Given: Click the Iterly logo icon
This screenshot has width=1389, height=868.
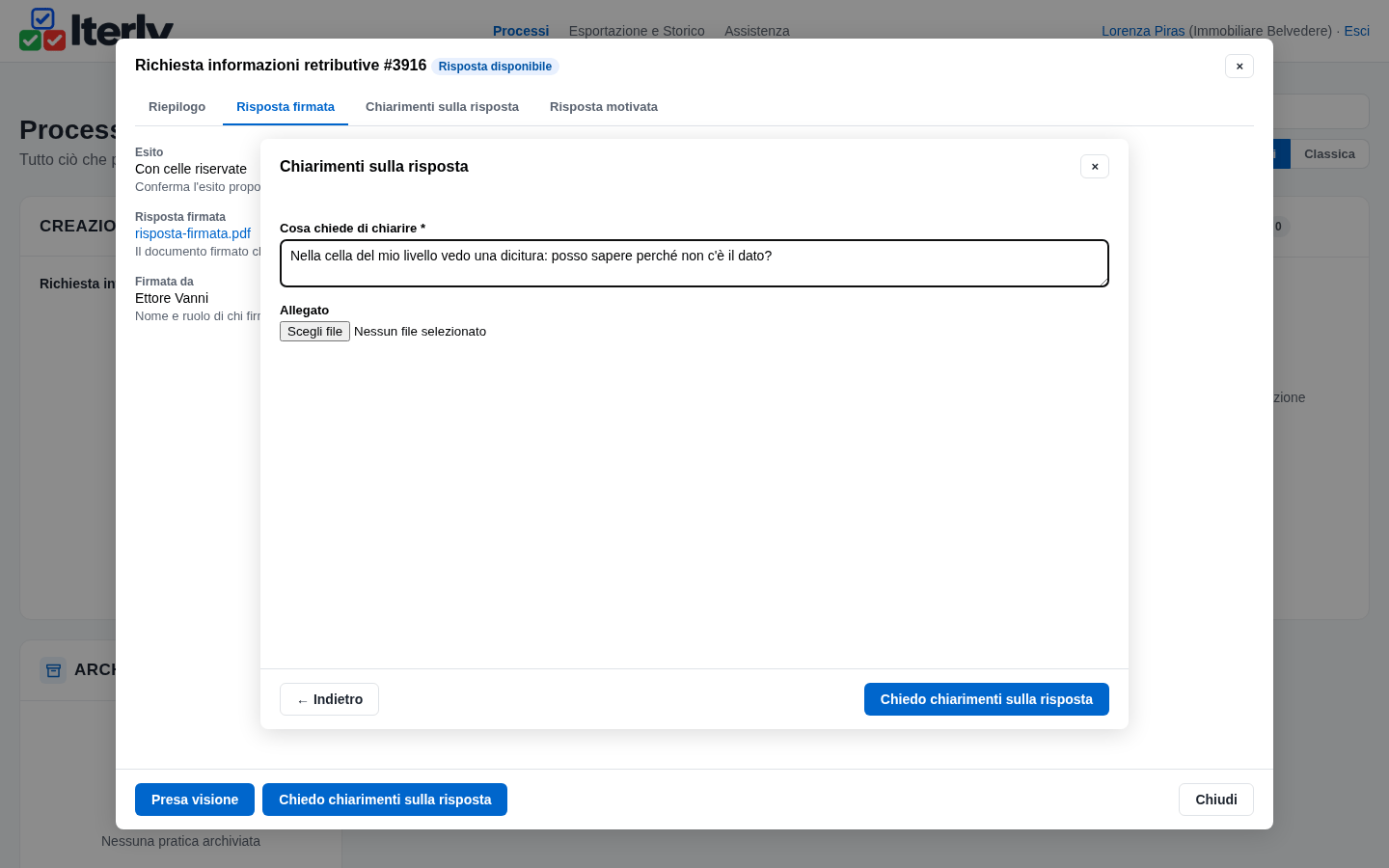Looking at the screenshot, I should click(x=42, y=29).
